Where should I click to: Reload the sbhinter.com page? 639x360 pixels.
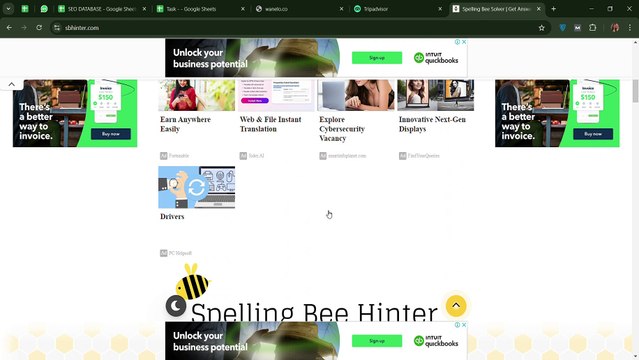pos(39,28)
